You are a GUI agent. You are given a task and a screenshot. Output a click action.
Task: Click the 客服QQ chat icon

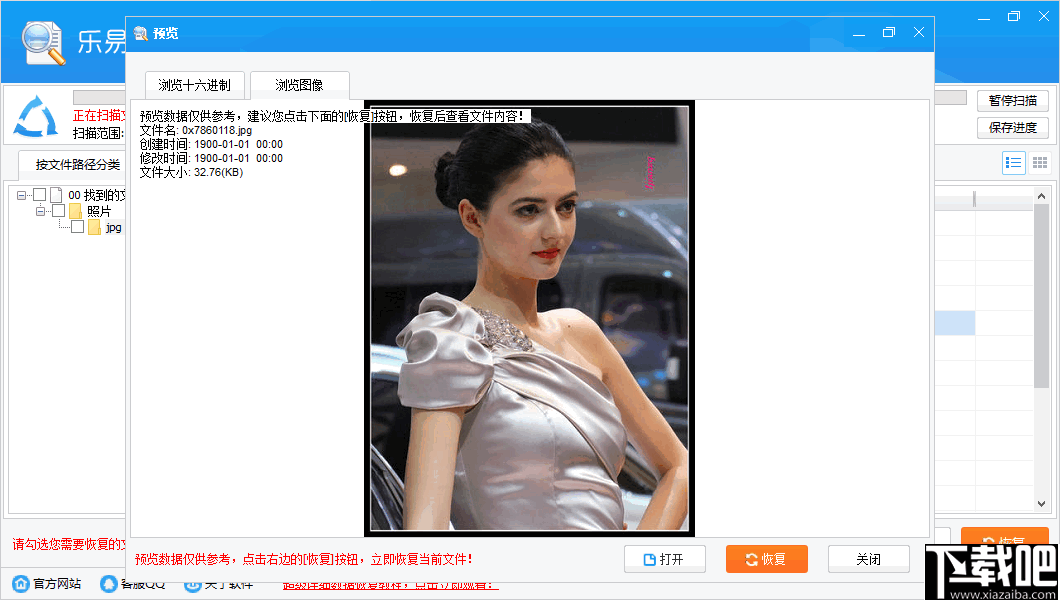tap(107, 583)
